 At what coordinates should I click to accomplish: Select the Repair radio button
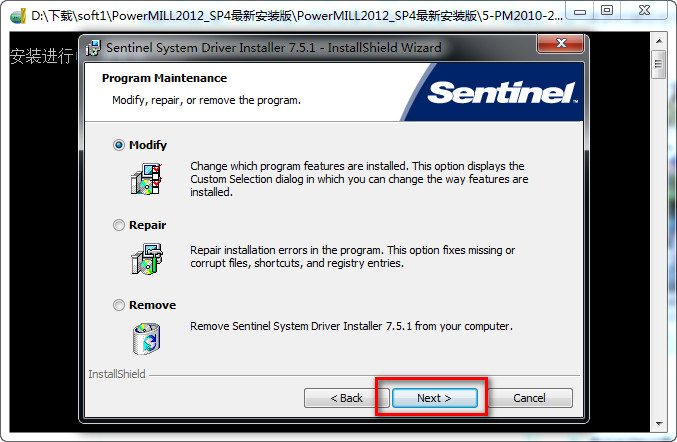(120, 225)
